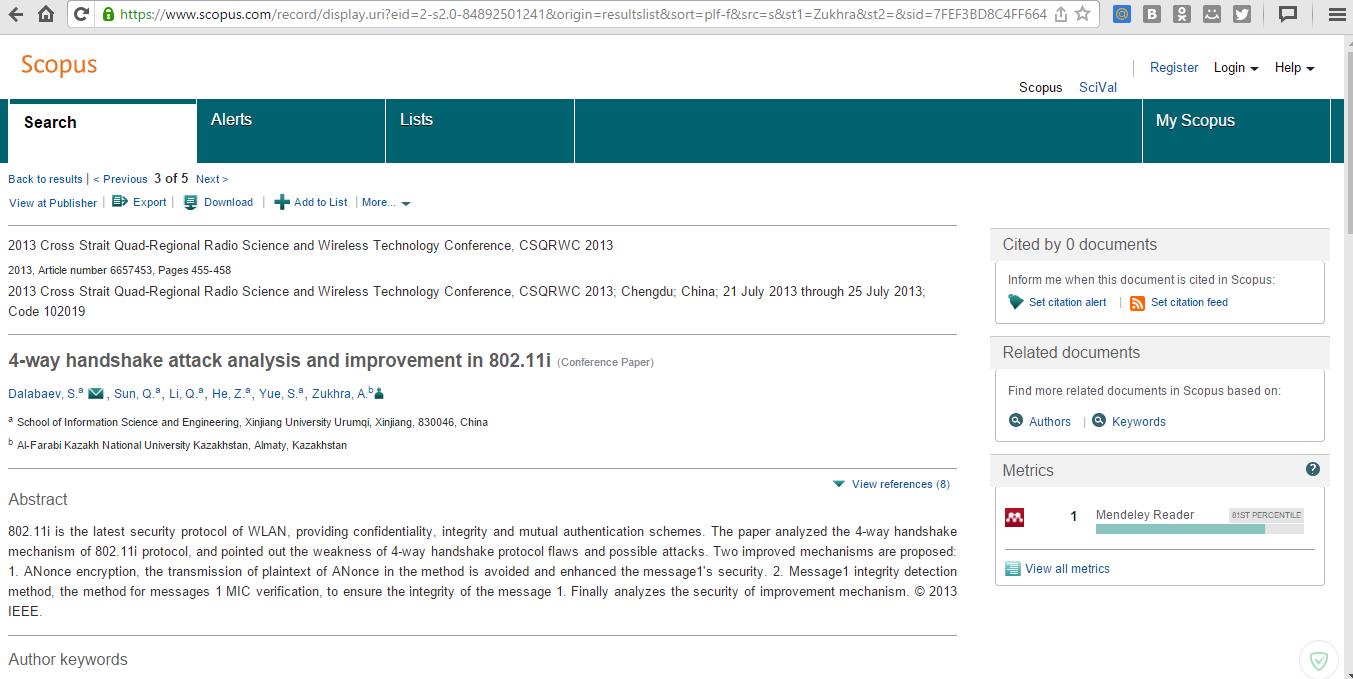Click the Back to results link
This screenshot has width=1353, height=679.
pos(45,179)
